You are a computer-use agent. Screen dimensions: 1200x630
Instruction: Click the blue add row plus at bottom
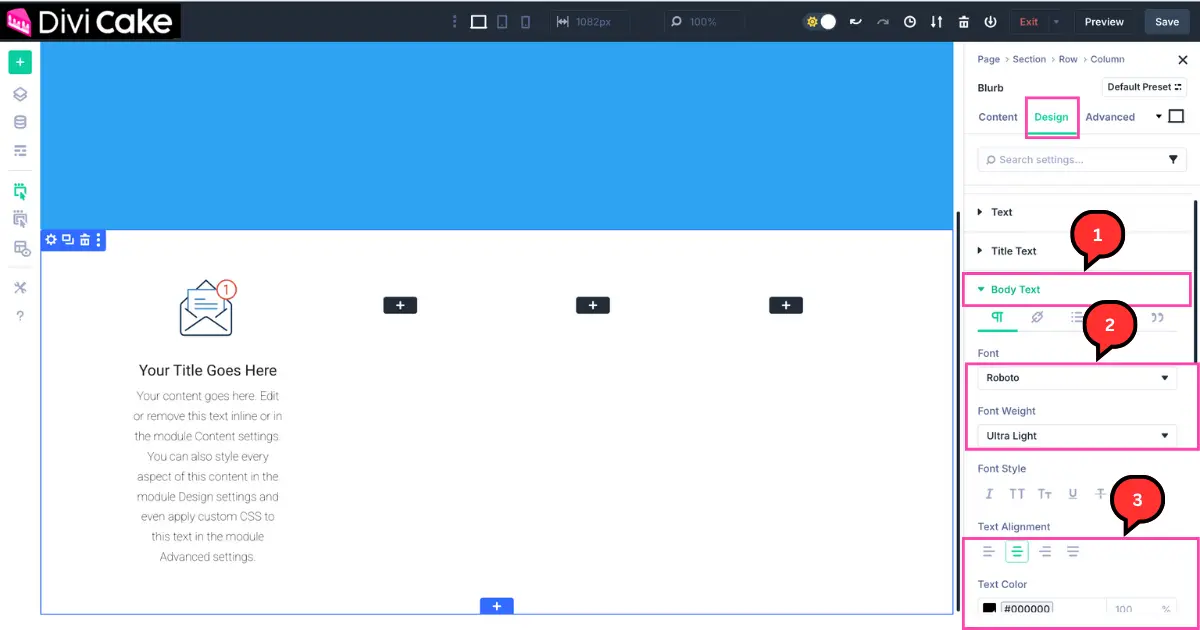[497, 606]
